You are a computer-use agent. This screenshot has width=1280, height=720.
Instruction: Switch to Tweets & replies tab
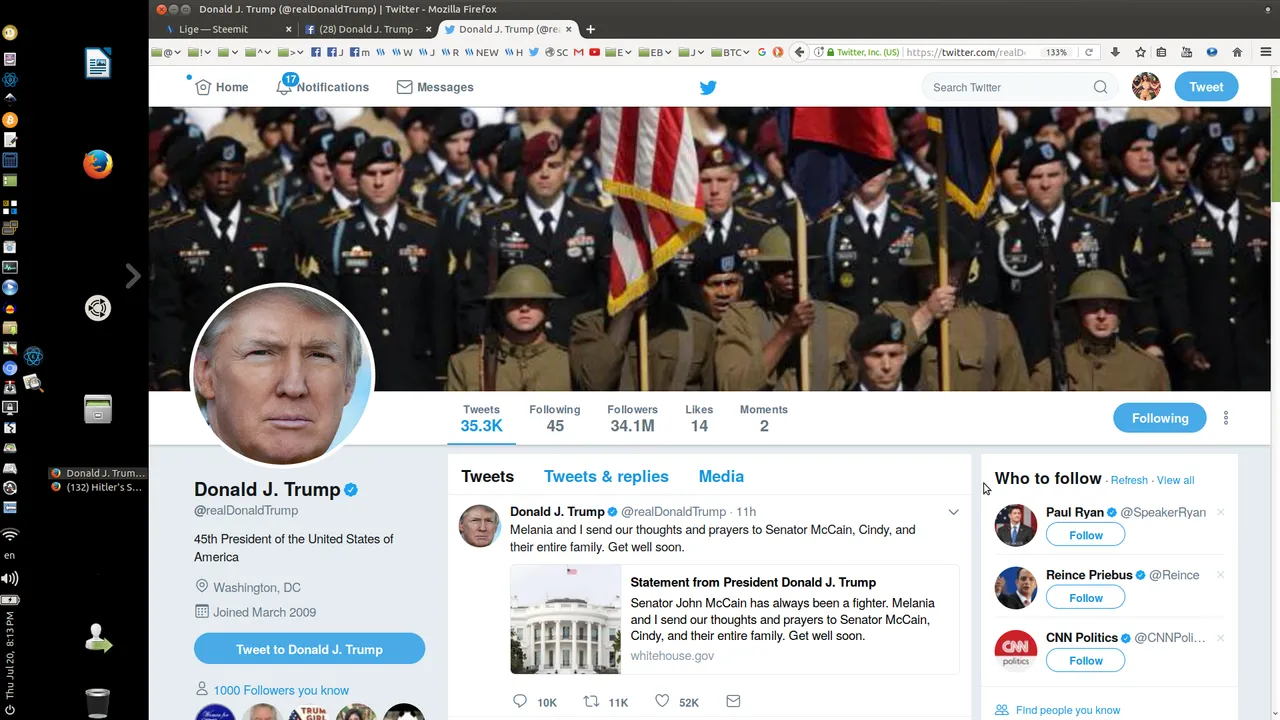point(606,477)
